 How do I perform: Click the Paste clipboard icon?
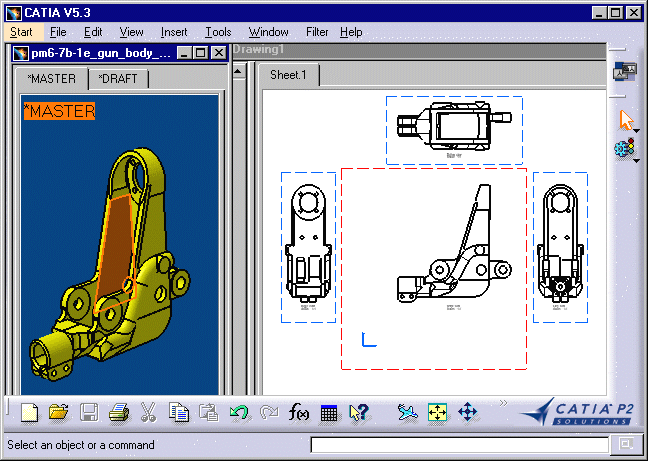208,412
